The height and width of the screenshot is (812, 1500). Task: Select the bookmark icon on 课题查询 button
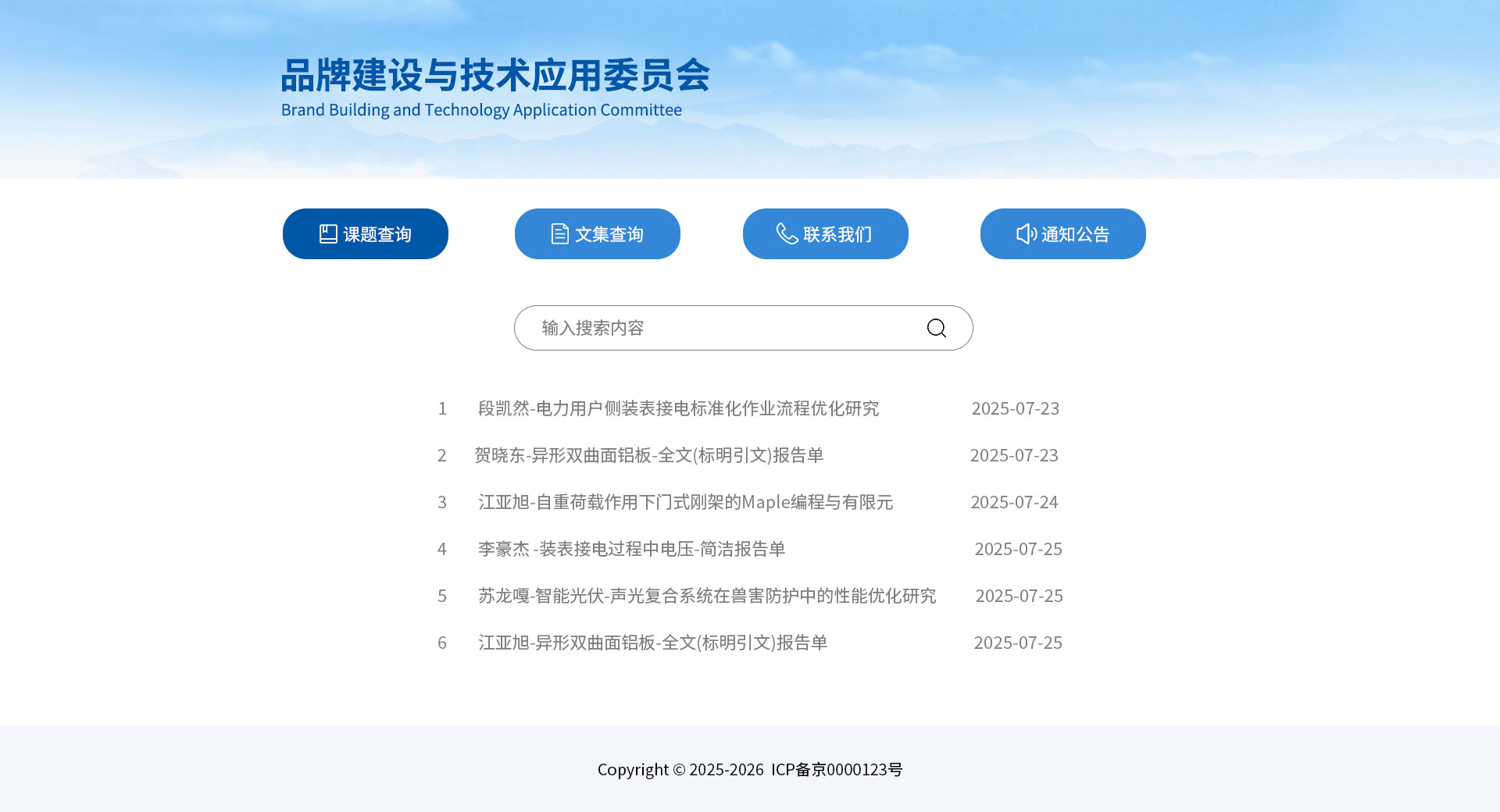click(328, 233)
